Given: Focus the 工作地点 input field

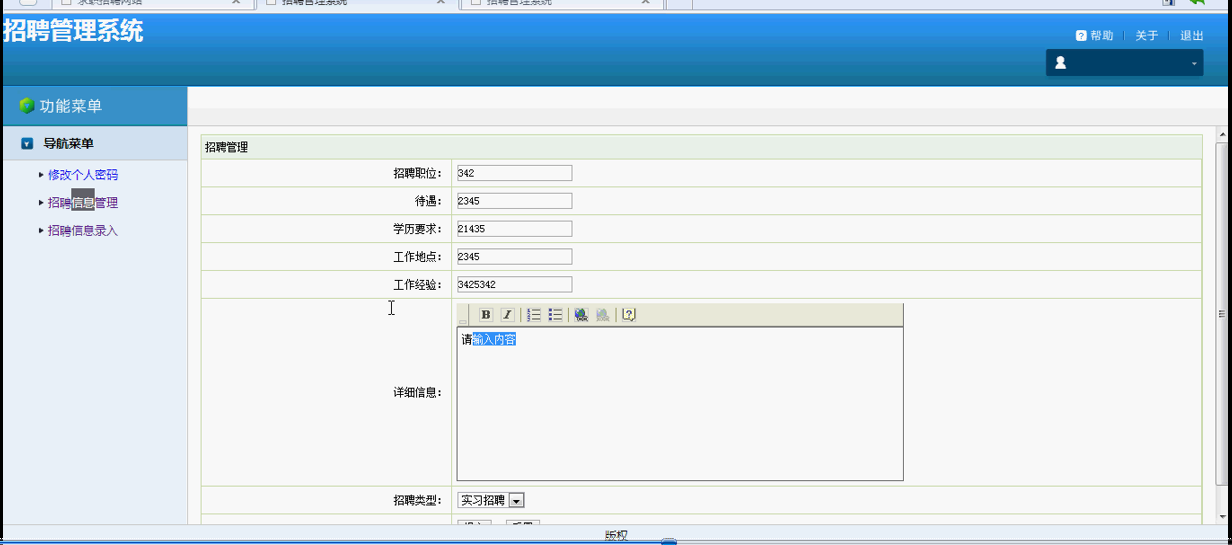Looking at the screenshot, I should coord(514,257).
